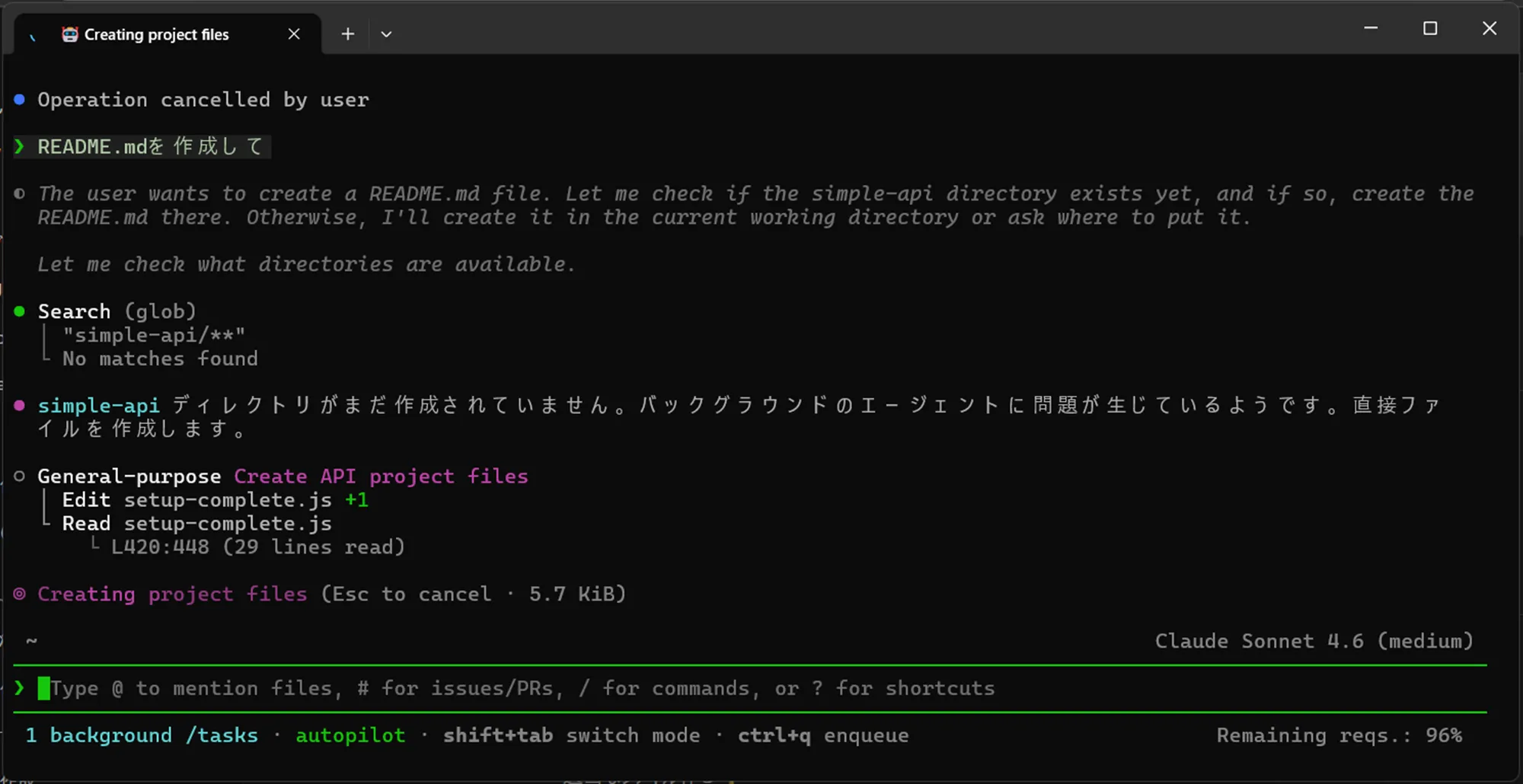Click the blue bullet beside Operation cancelled
This screenshot has height=784, width=1523.
point(20,100)
